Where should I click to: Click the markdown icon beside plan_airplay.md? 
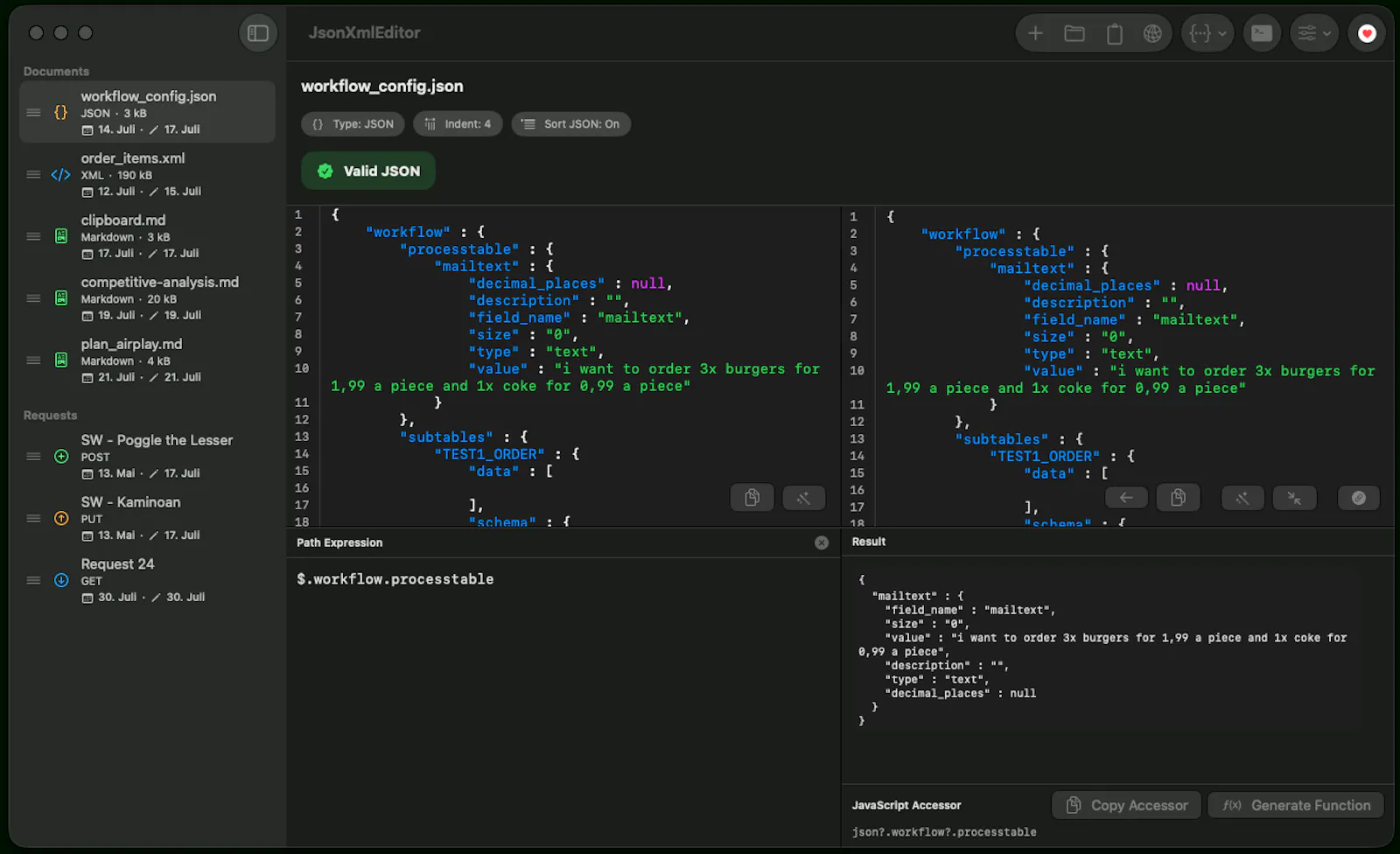tap(61, 360)
